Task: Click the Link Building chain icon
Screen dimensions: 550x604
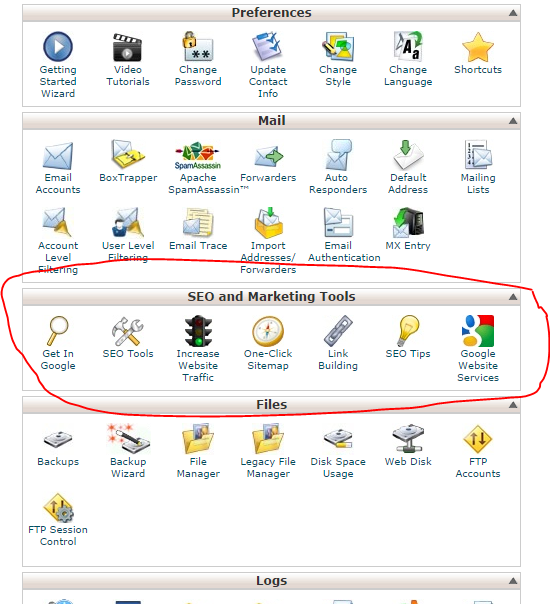Action: coord(338,331)
